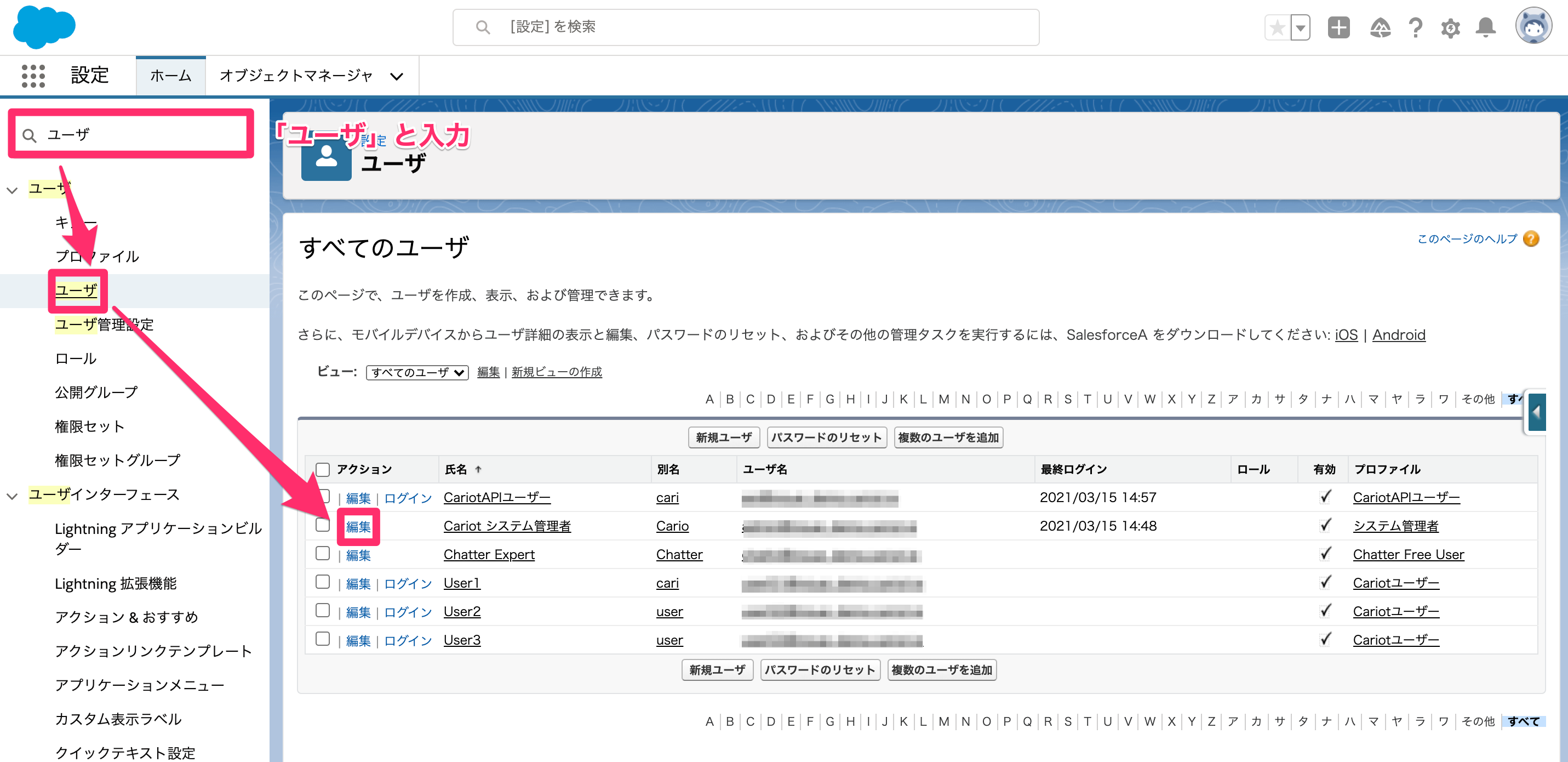This screenshot has width=1568, height=762.
Task: Open the notifications bell icon
Action: pos(1486,27)
